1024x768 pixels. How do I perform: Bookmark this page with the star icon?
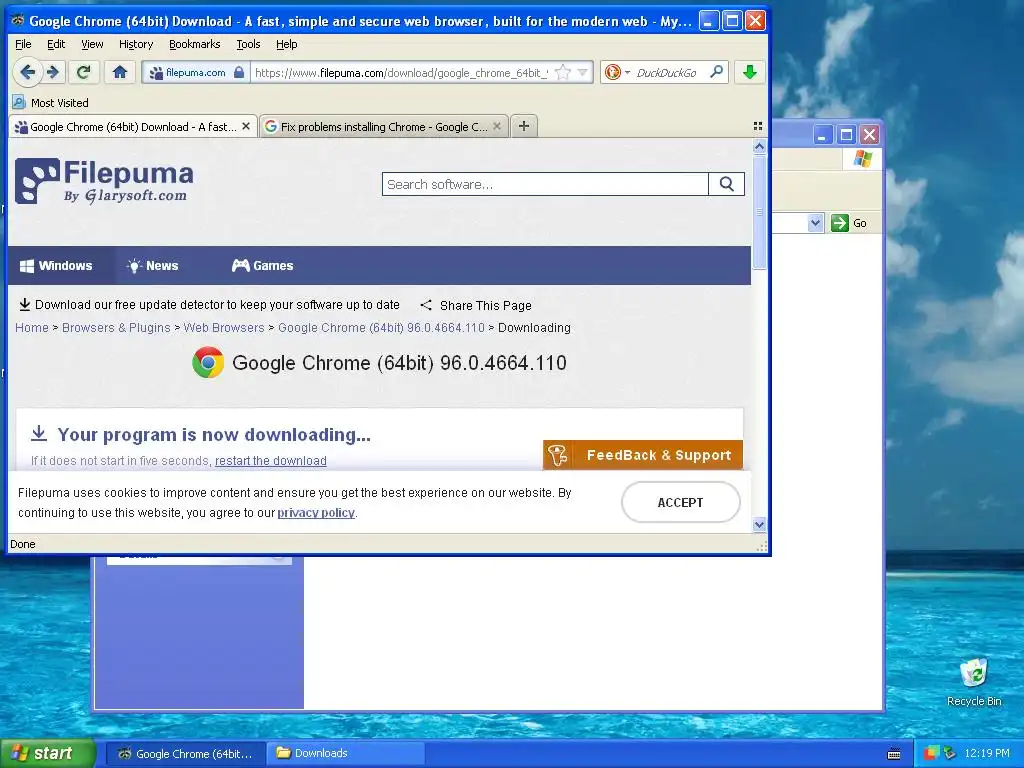[x=562, y=72]
